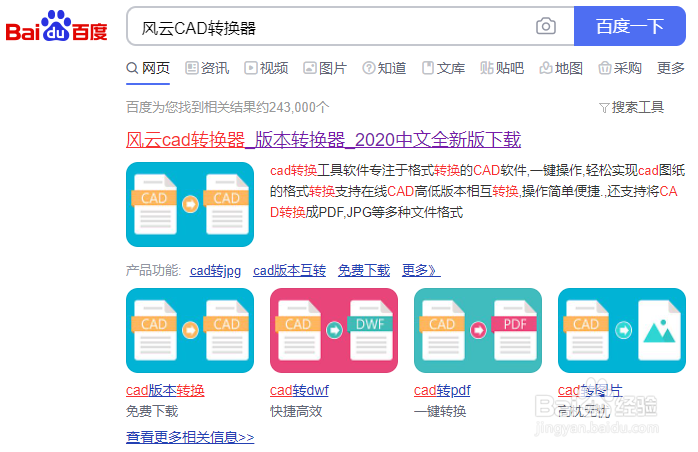Open the cad转图片 link
The height and width of the screenshot is (452, 698).
point(590,390)
